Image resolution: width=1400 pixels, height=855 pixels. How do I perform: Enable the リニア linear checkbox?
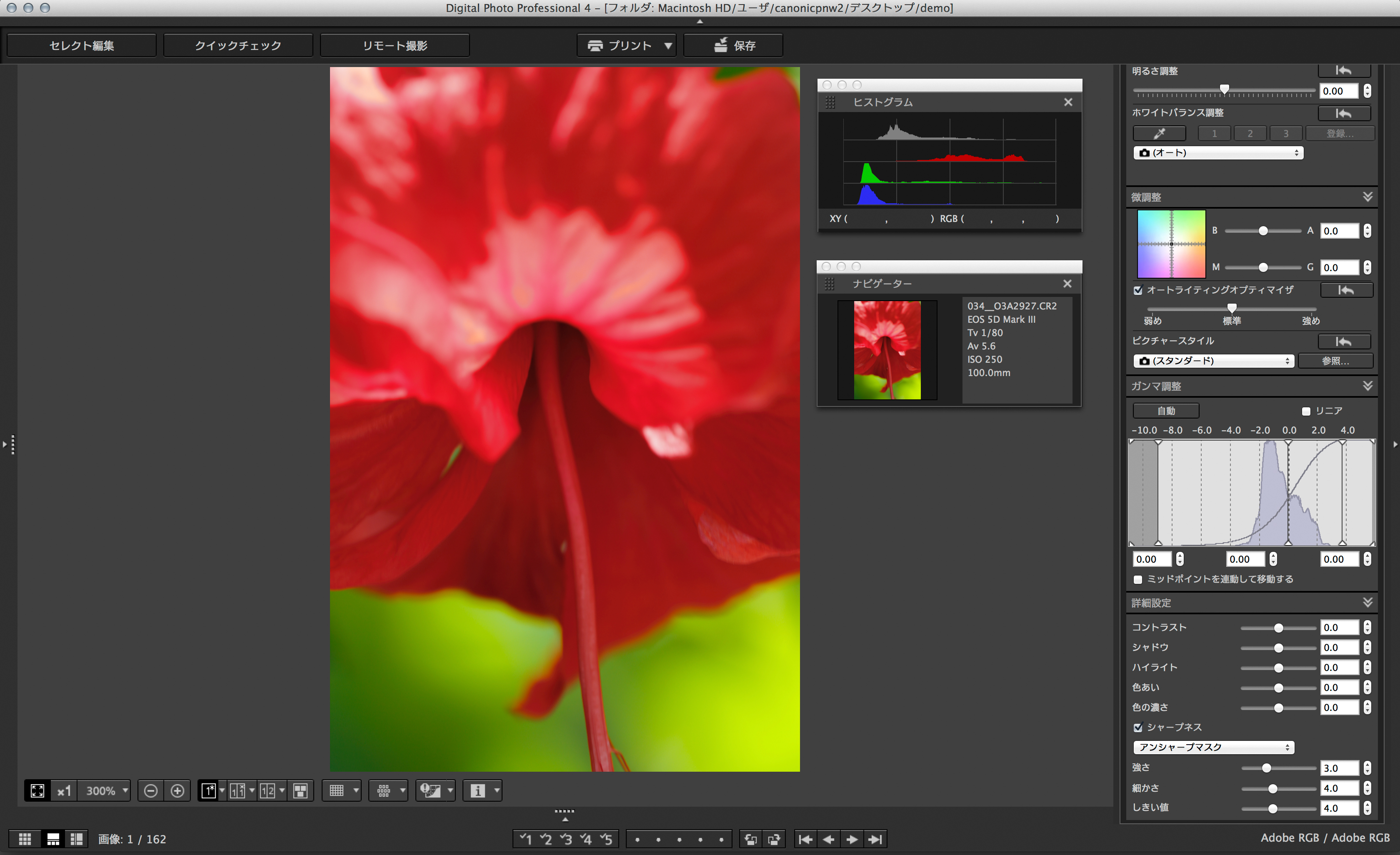1306,411
